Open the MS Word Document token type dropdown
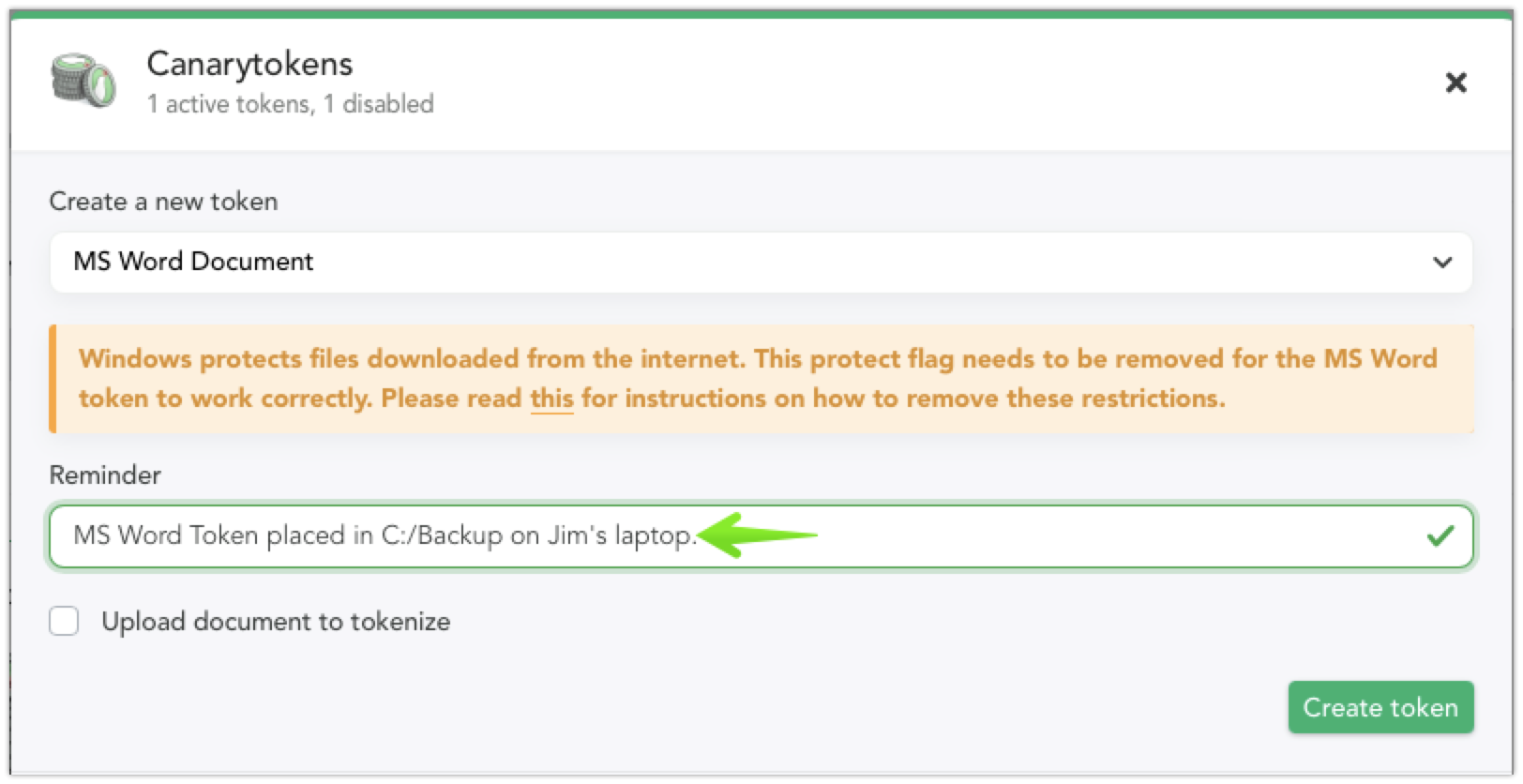 click(761, 262)
